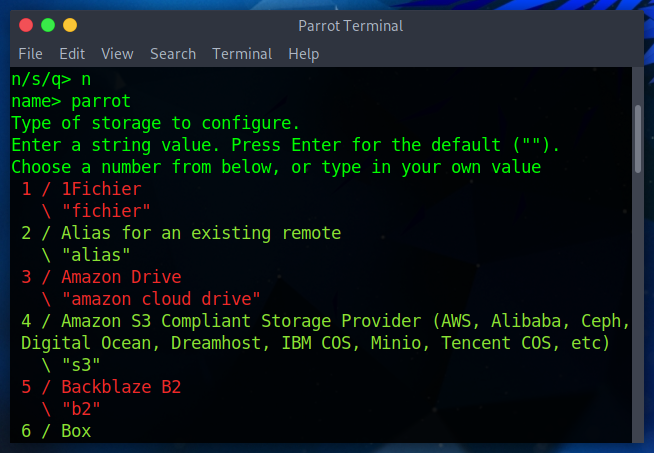
Task: Click the "alias" value line
Action: [86, 255]
